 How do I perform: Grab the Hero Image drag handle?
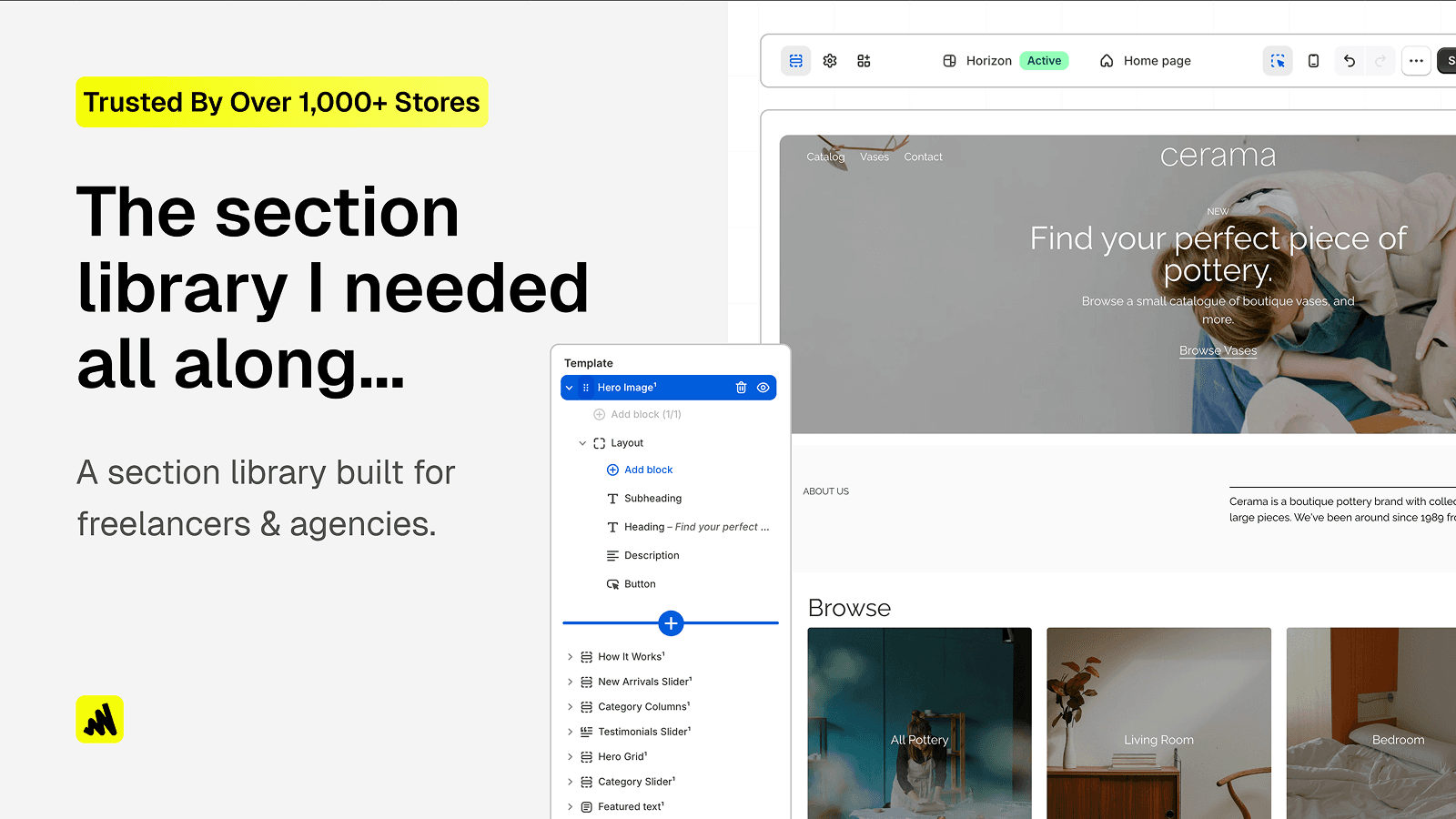coord(586,388)
